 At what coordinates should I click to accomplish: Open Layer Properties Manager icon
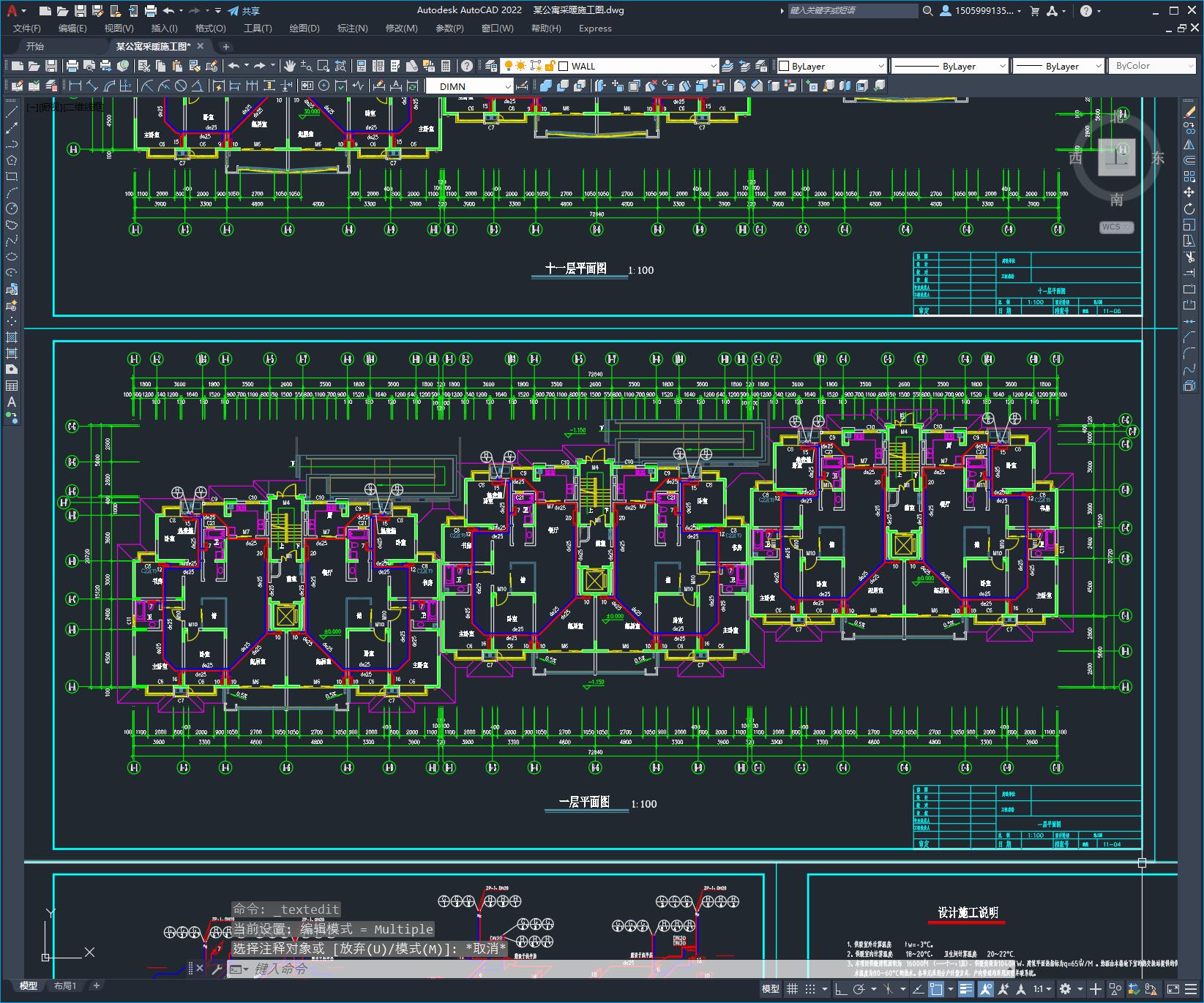[491, 66]
